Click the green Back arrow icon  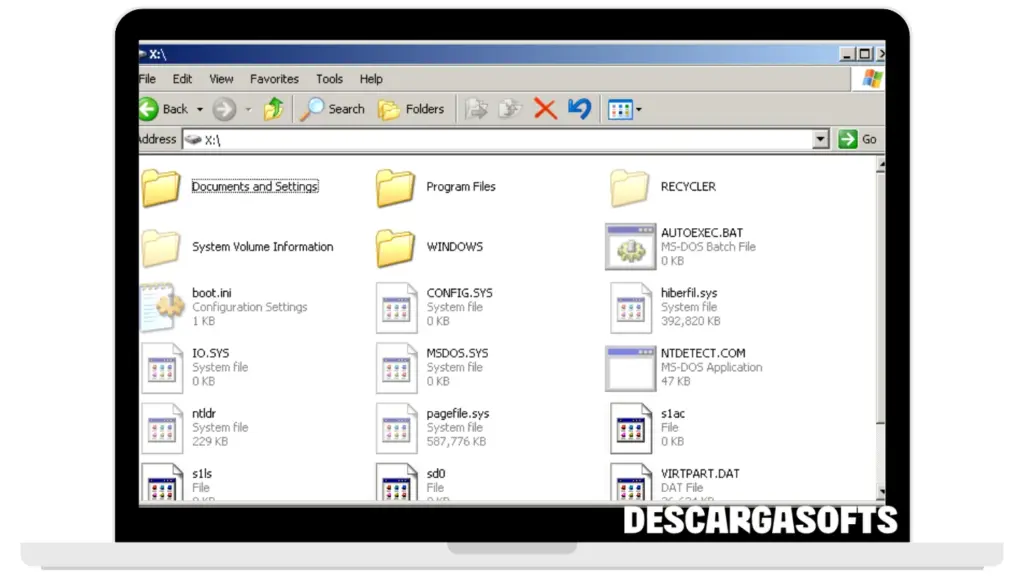tap(149, 109)
